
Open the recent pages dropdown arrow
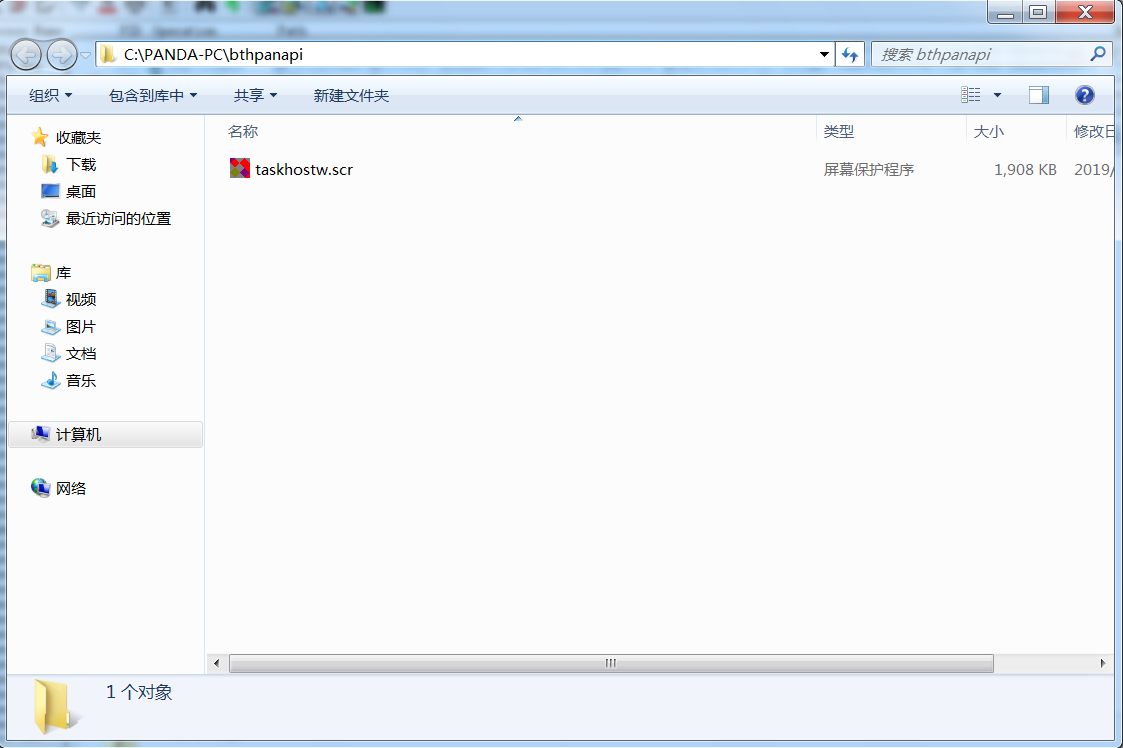click(85, 55)
